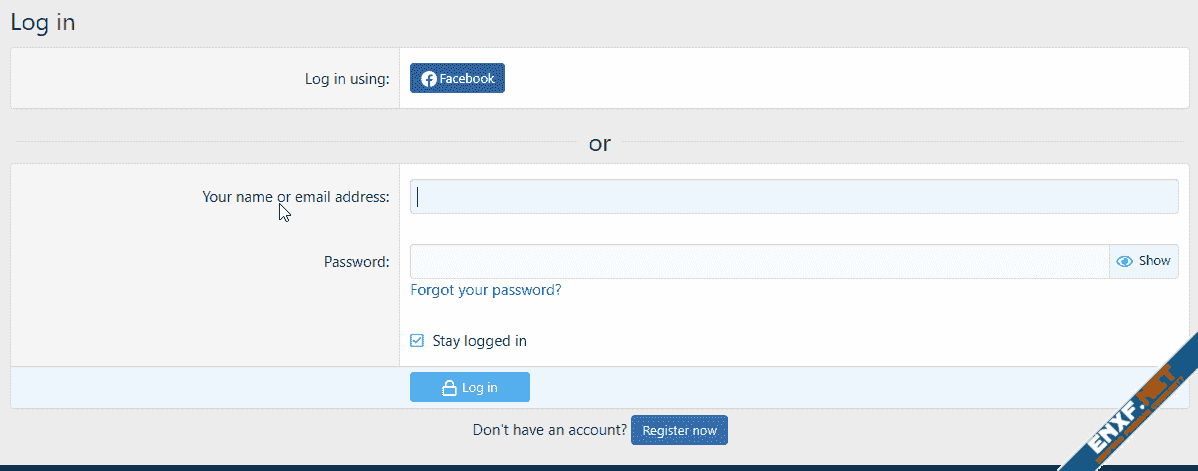Click the Facebook logo icon
This screenshot has height=471, width=1198.
[428, 79]
